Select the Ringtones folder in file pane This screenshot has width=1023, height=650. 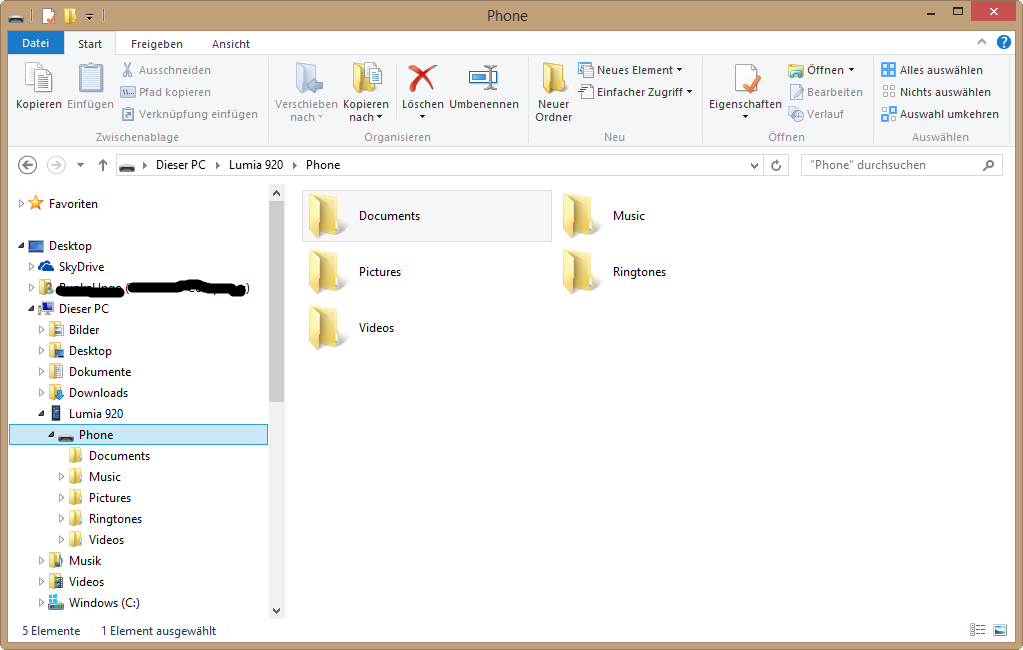click(x=615, y=272)
